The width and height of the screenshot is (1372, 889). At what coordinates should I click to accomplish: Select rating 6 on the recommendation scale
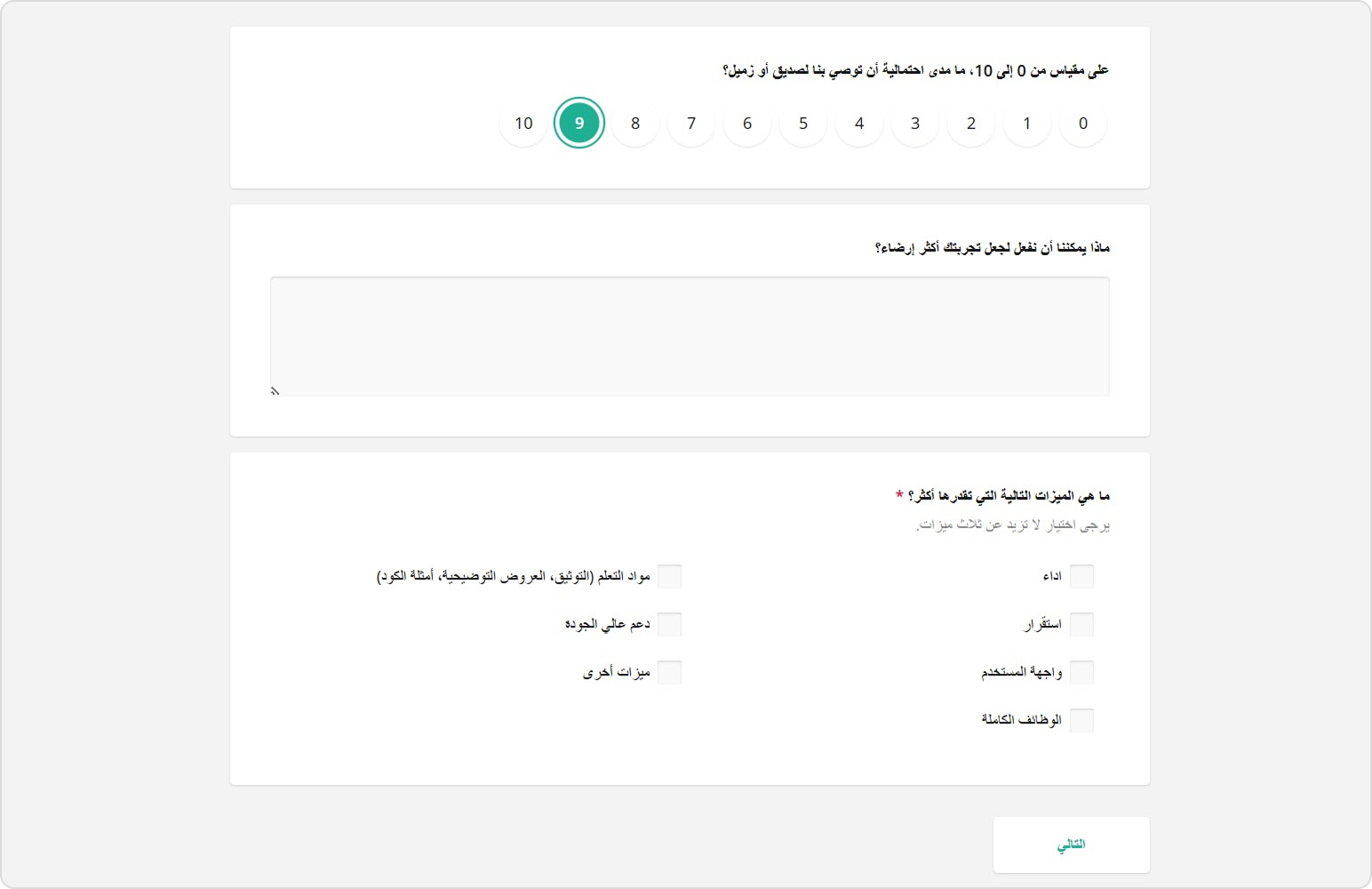(746, 123)
